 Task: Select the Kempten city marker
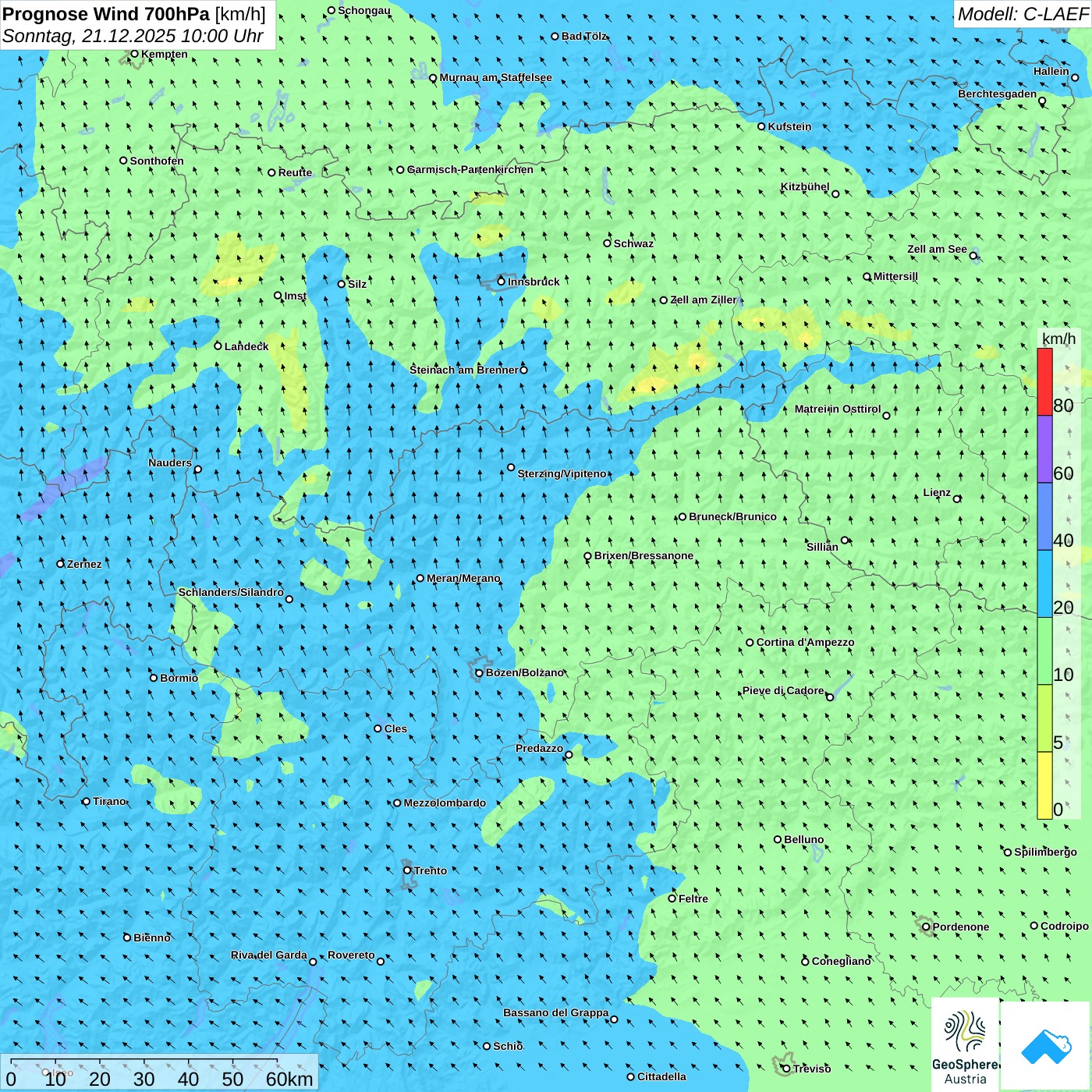(134, 54)
